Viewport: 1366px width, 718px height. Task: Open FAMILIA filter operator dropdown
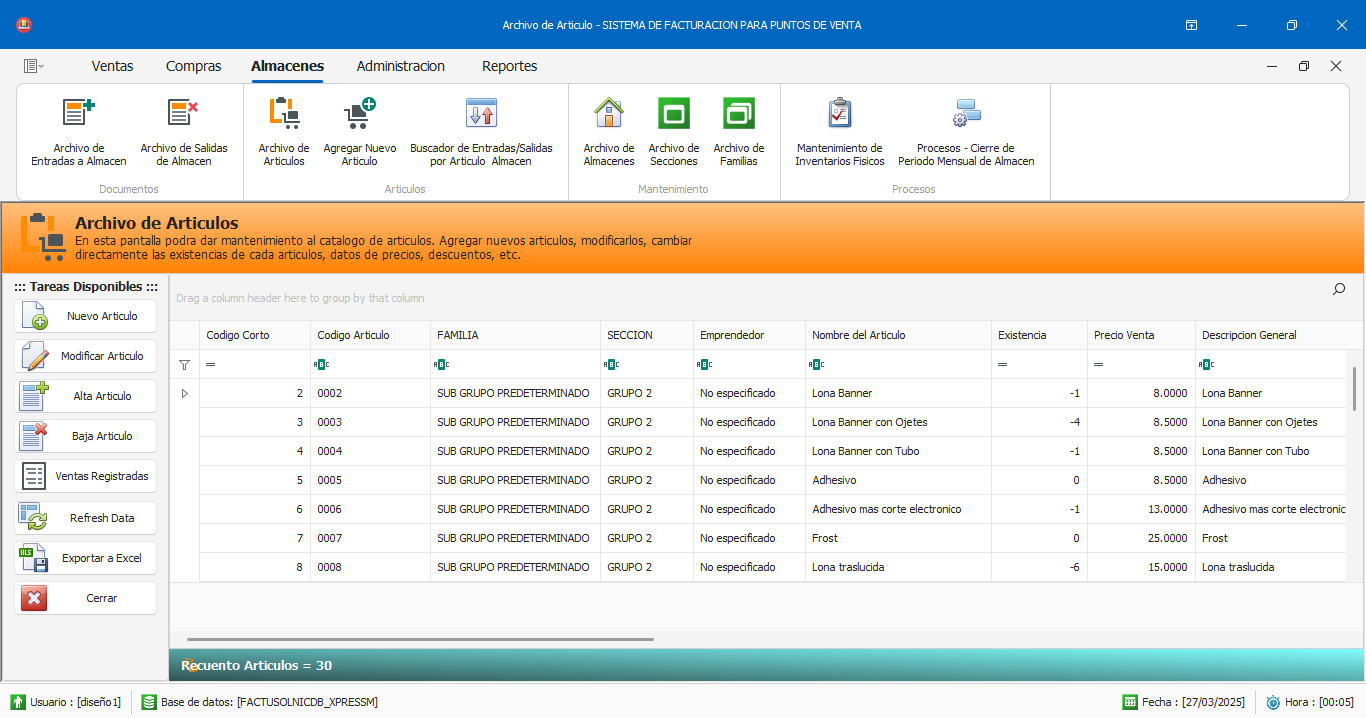pos(441,365)
